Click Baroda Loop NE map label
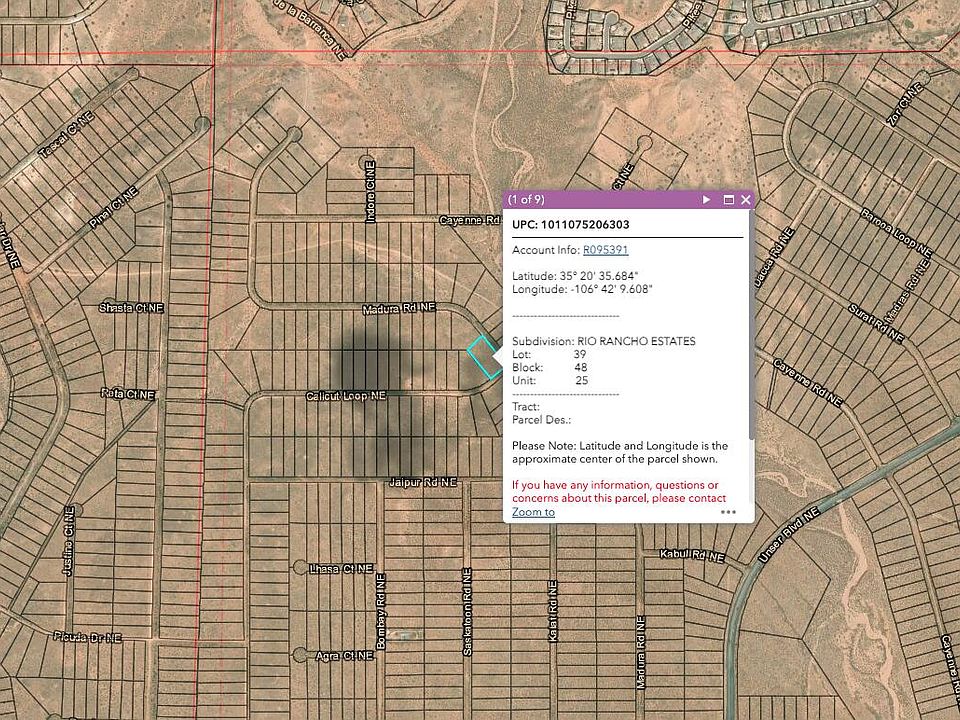 (x=896, y=233)
